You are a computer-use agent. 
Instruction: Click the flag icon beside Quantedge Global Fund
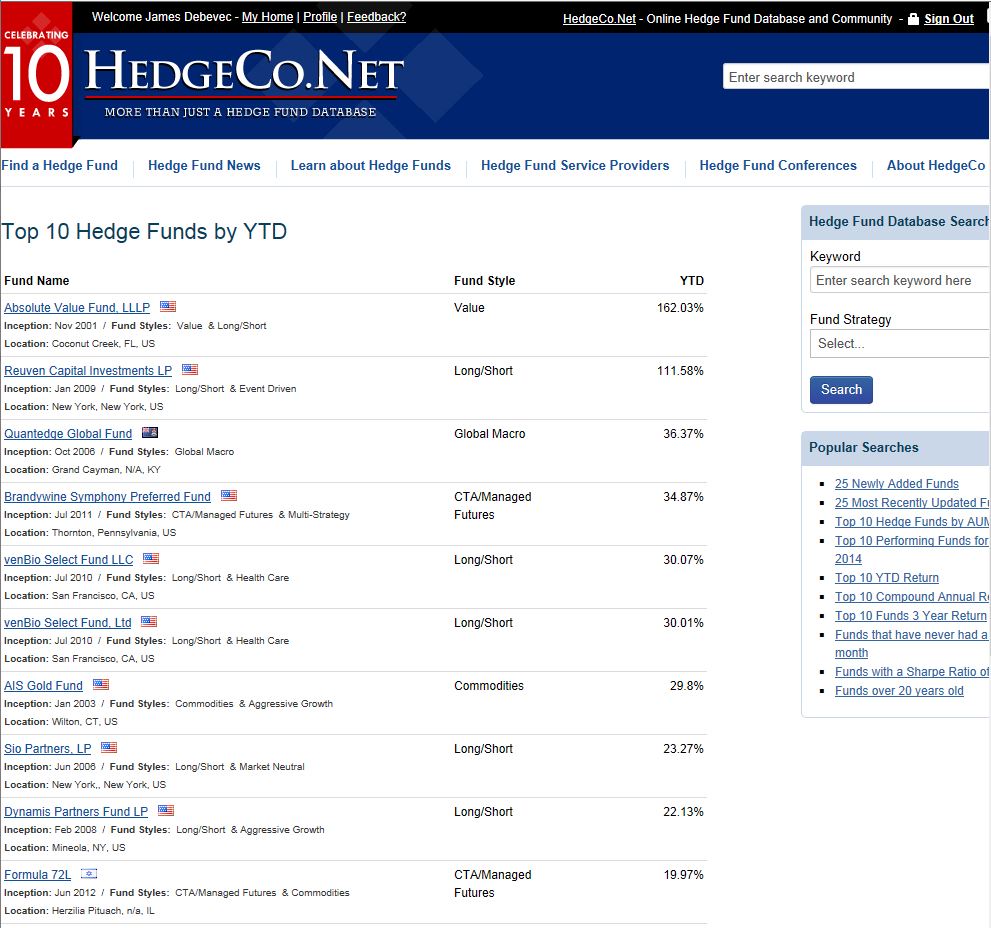pyautogui.click(x=150, y=433)
